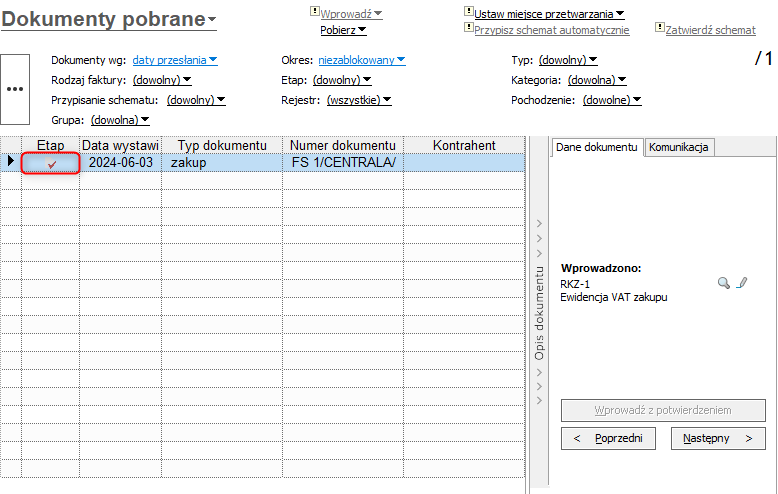Click Przypisz schemat automatycznie link

pos(552,30)
